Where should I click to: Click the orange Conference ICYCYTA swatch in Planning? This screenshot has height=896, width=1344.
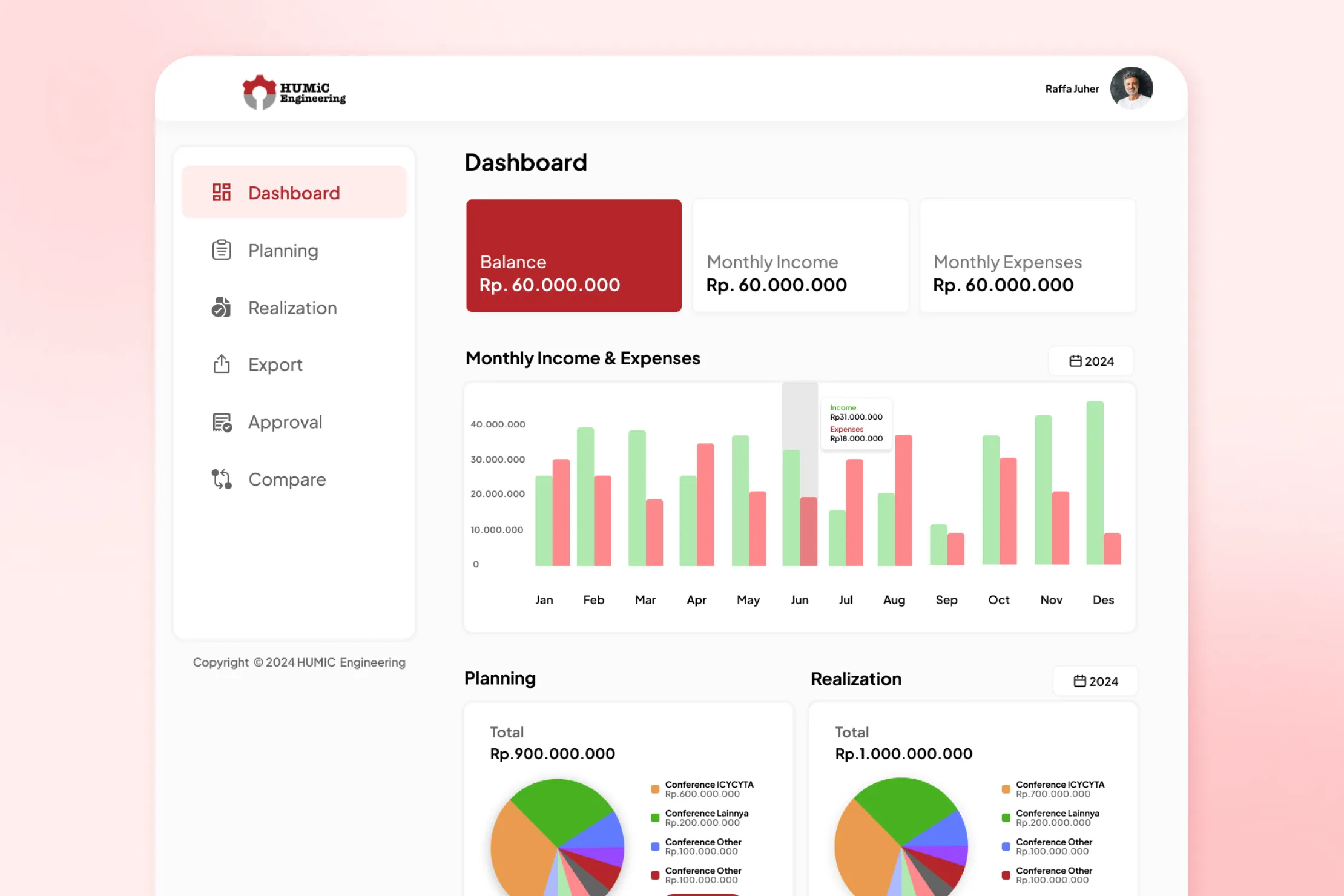point(655,789)
